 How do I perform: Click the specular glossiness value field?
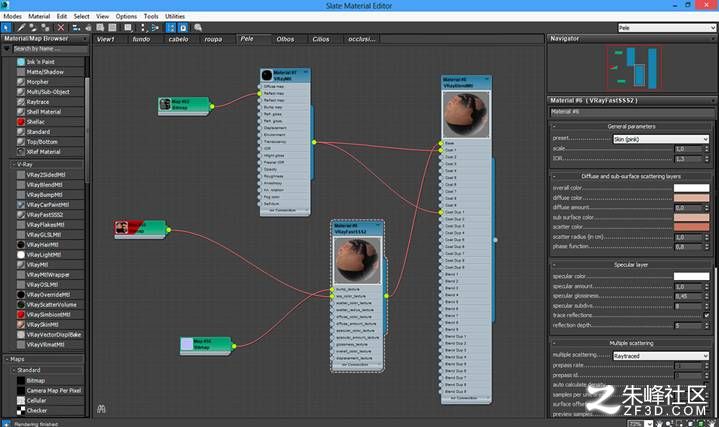coord(688,296)
